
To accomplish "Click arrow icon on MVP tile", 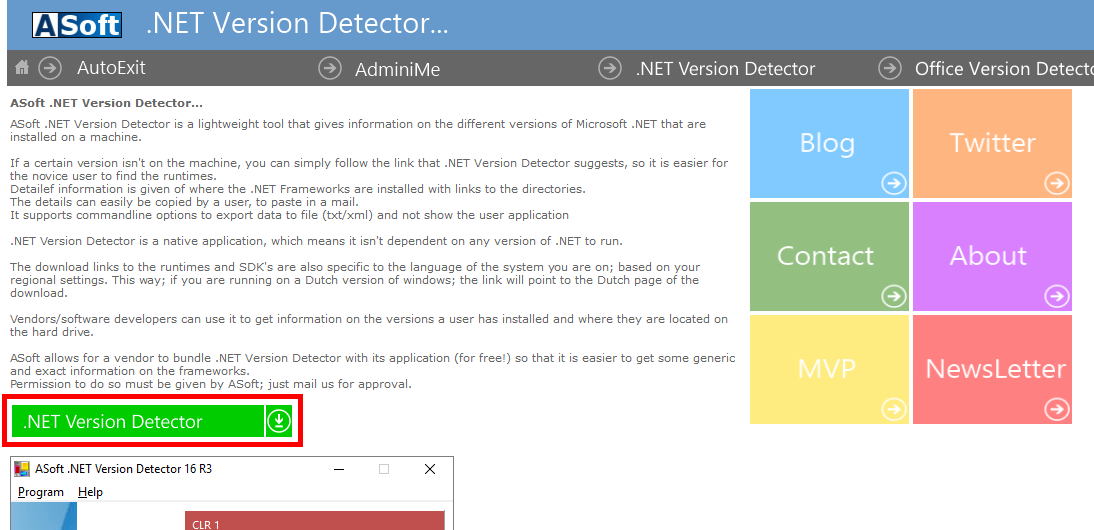I will pos(894,409).
